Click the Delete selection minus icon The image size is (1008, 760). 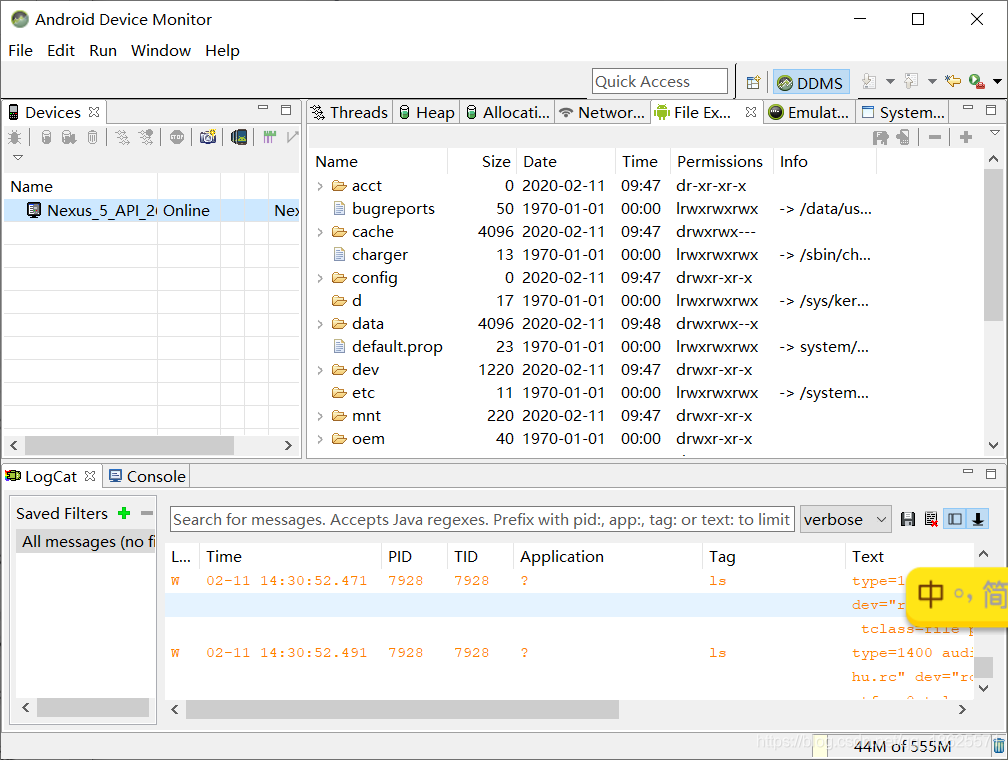click(935, 137)
